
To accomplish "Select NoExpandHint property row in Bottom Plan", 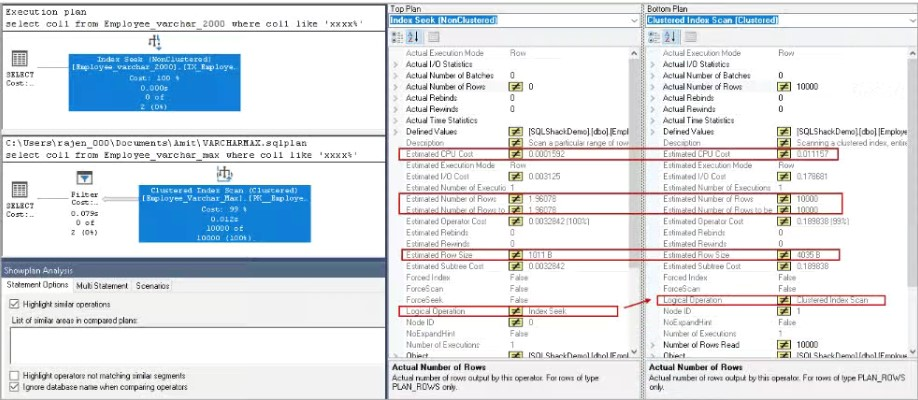I will (777, 322).
